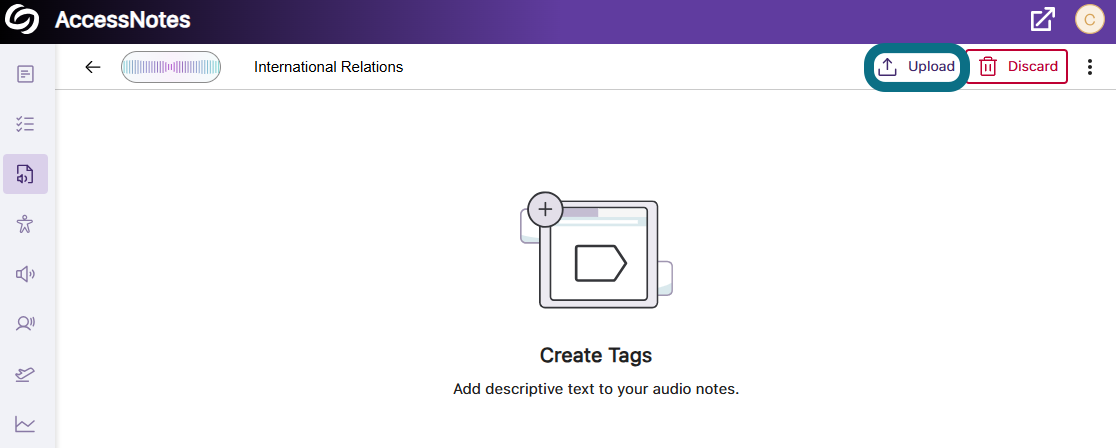Click the AccessNotes logo icon
Viewport: 1116px width, 448px height.
21,19
